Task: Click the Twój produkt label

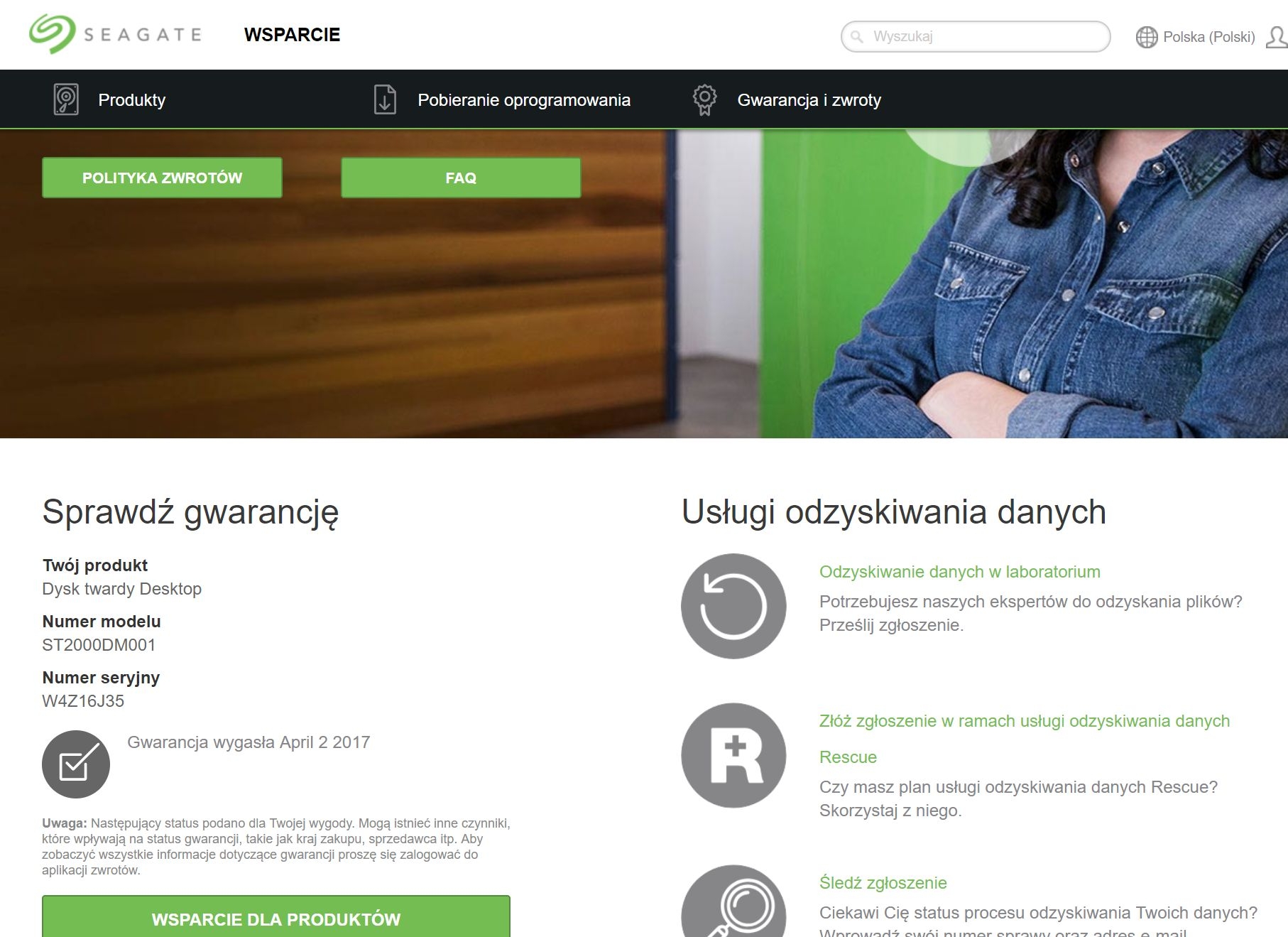Action: [x=95, y=565]
